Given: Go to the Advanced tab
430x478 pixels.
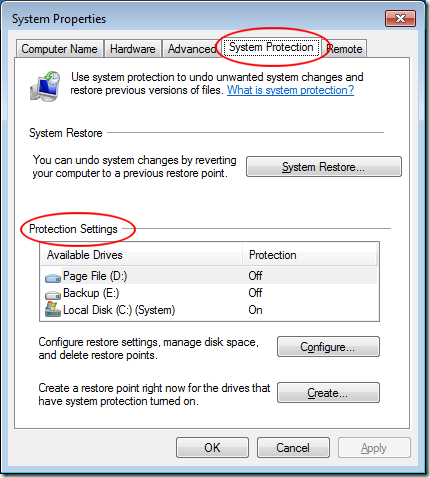Looking at the screenshot, I should (192, 49).
